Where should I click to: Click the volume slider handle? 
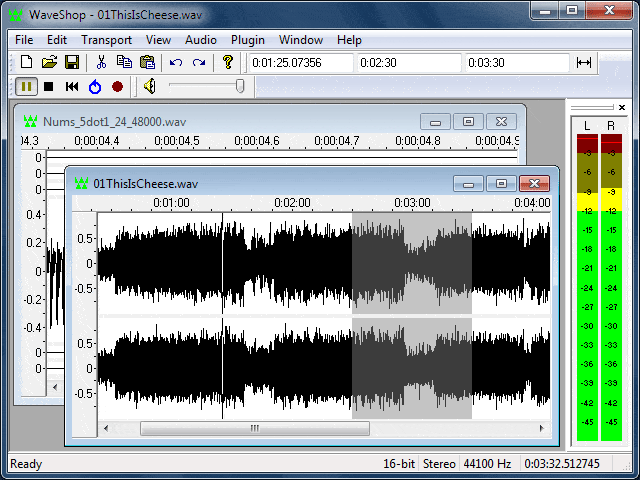(240, 87)
